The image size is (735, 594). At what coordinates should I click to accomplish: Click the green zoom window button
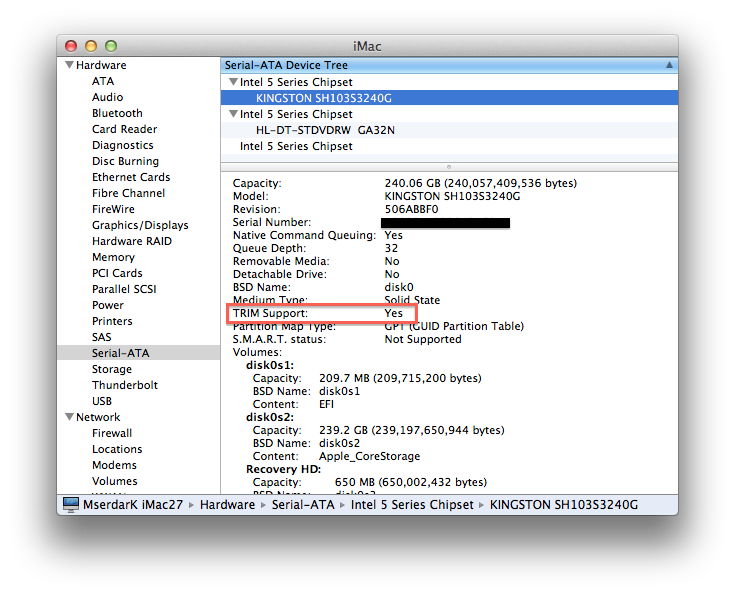(x=111, y=46)
